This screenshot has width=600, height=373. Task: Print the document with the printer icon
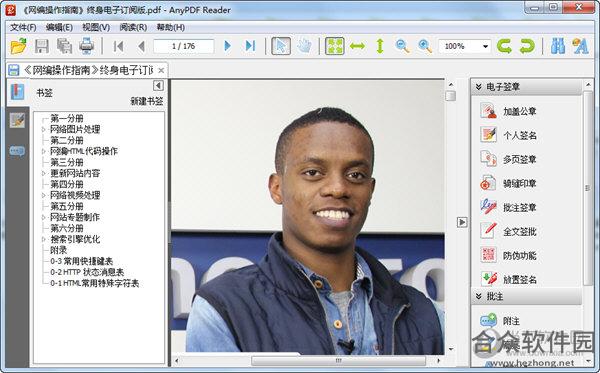(86, 46)
